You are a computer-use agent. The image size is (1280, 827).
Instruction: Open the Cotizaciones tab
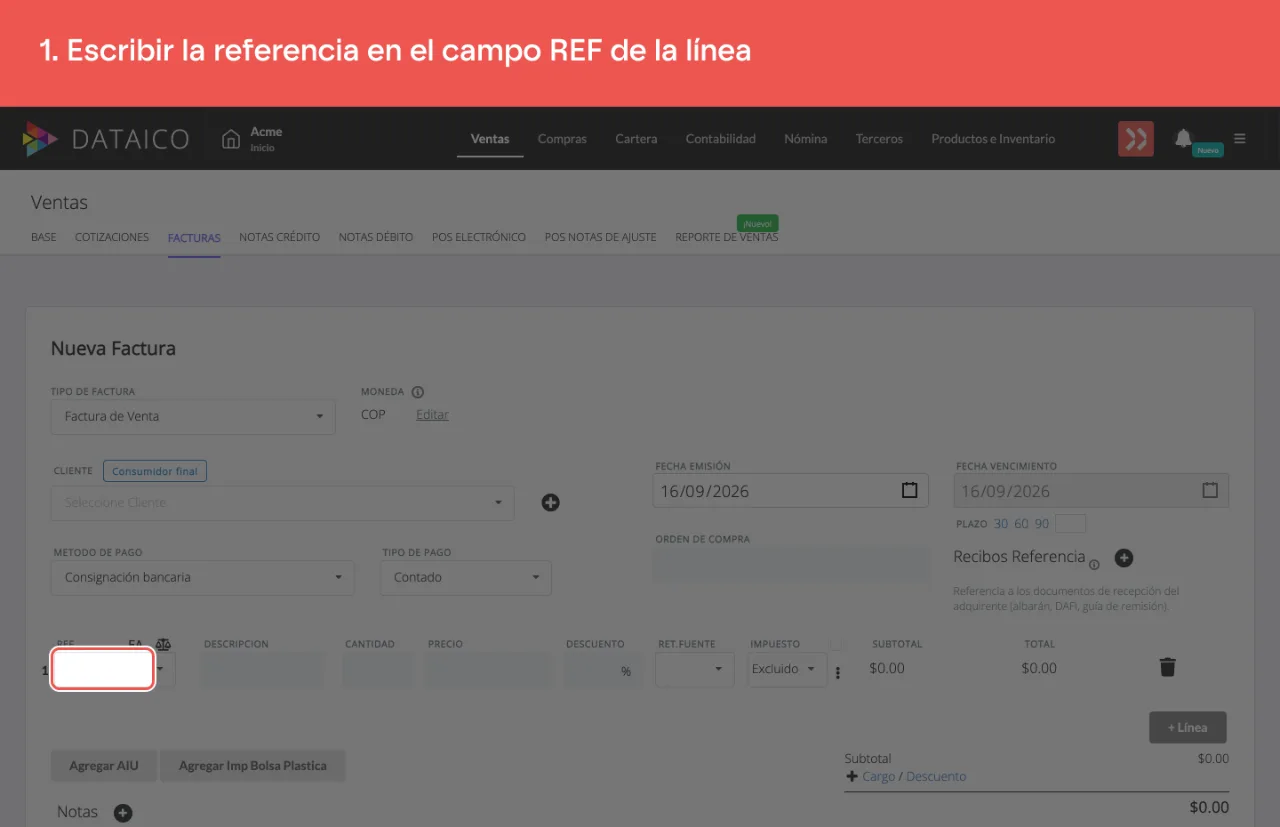pos(112,237)
